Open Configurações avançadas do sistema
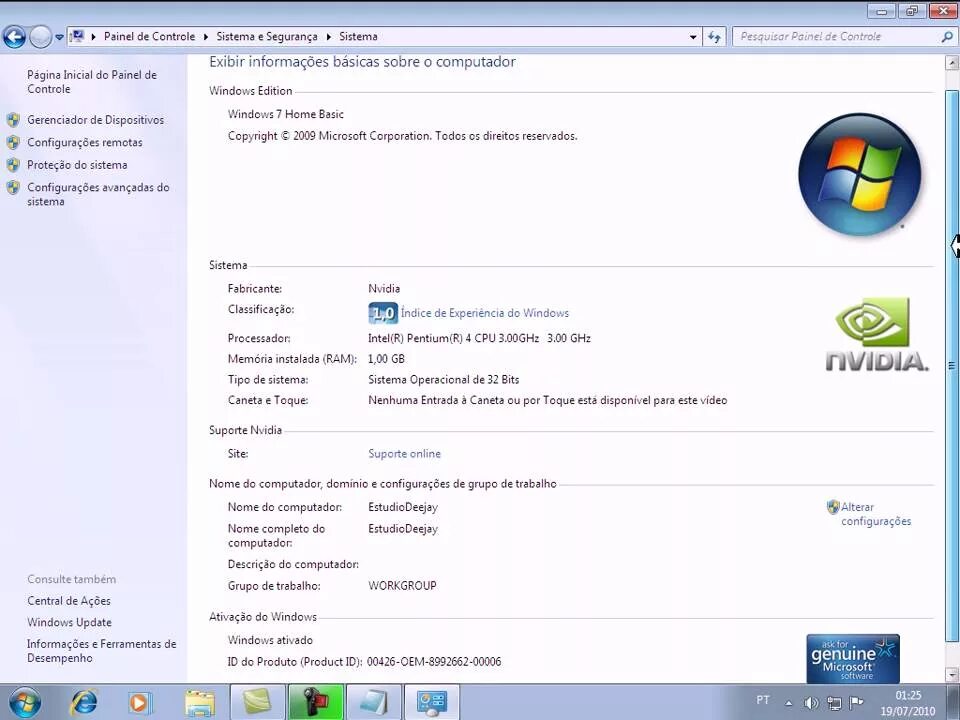 [98, 194]
